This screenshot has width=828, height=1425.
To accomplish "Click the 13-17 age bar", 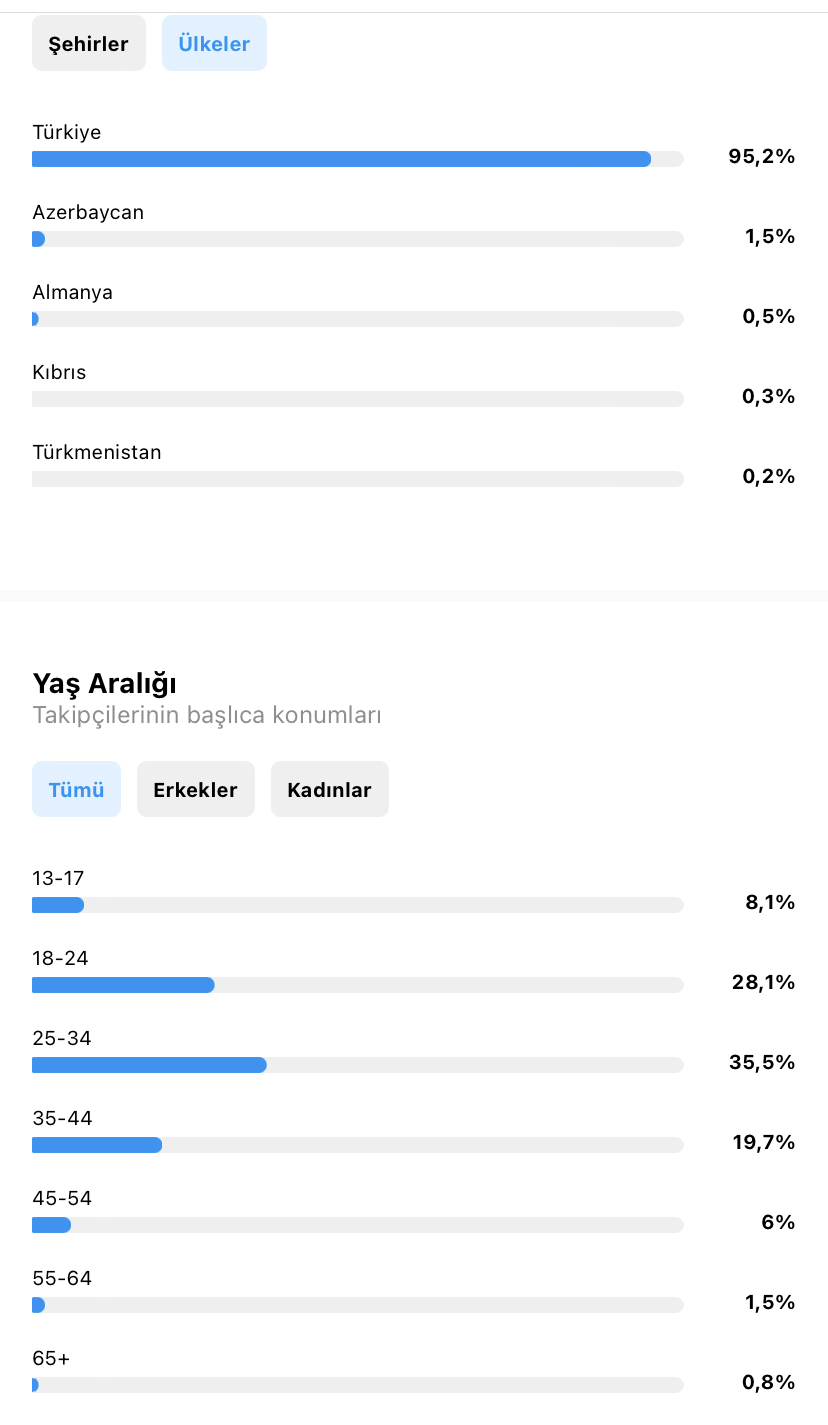I will 358,905.
